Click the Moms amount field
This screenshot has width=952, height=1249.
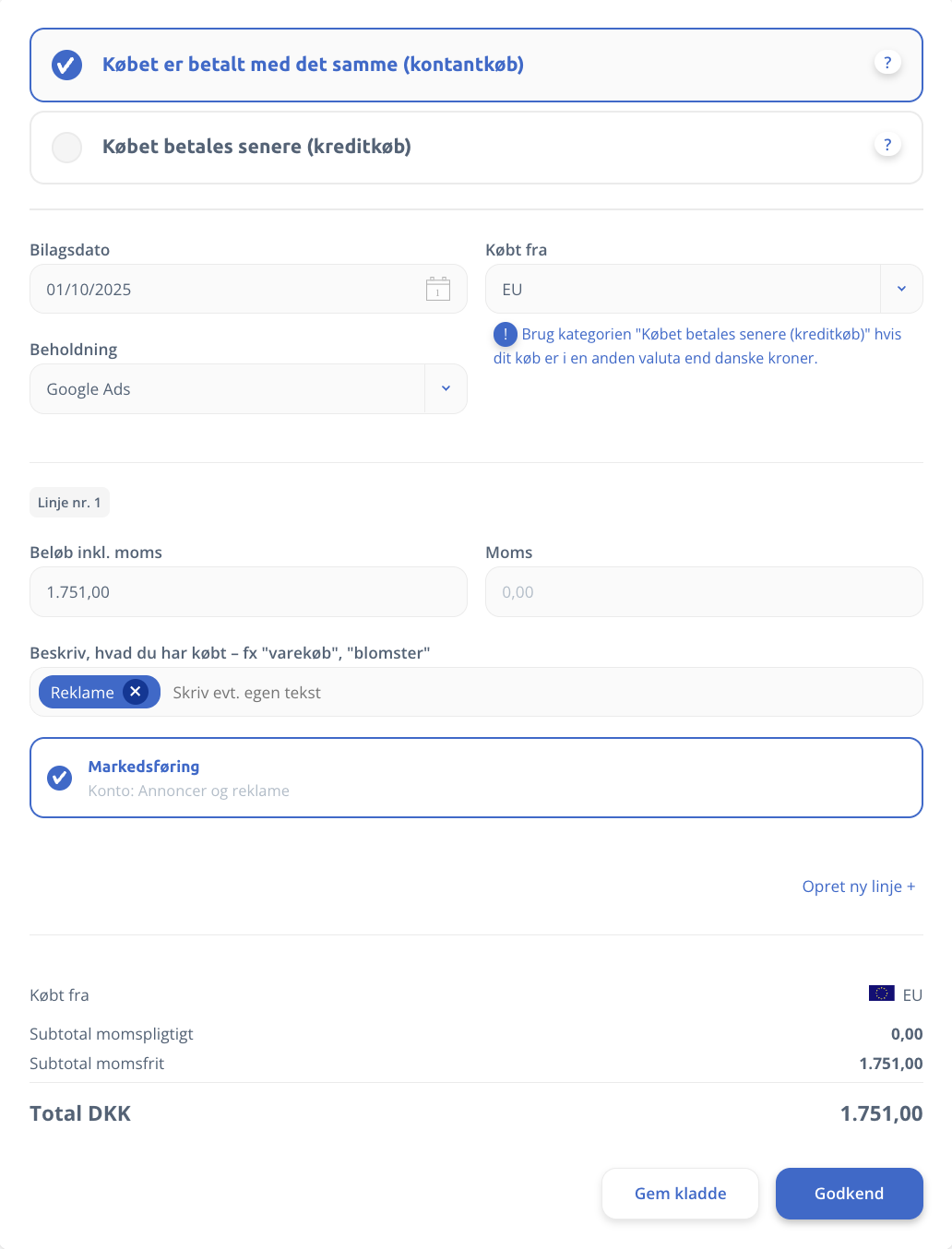click(703, 592)
